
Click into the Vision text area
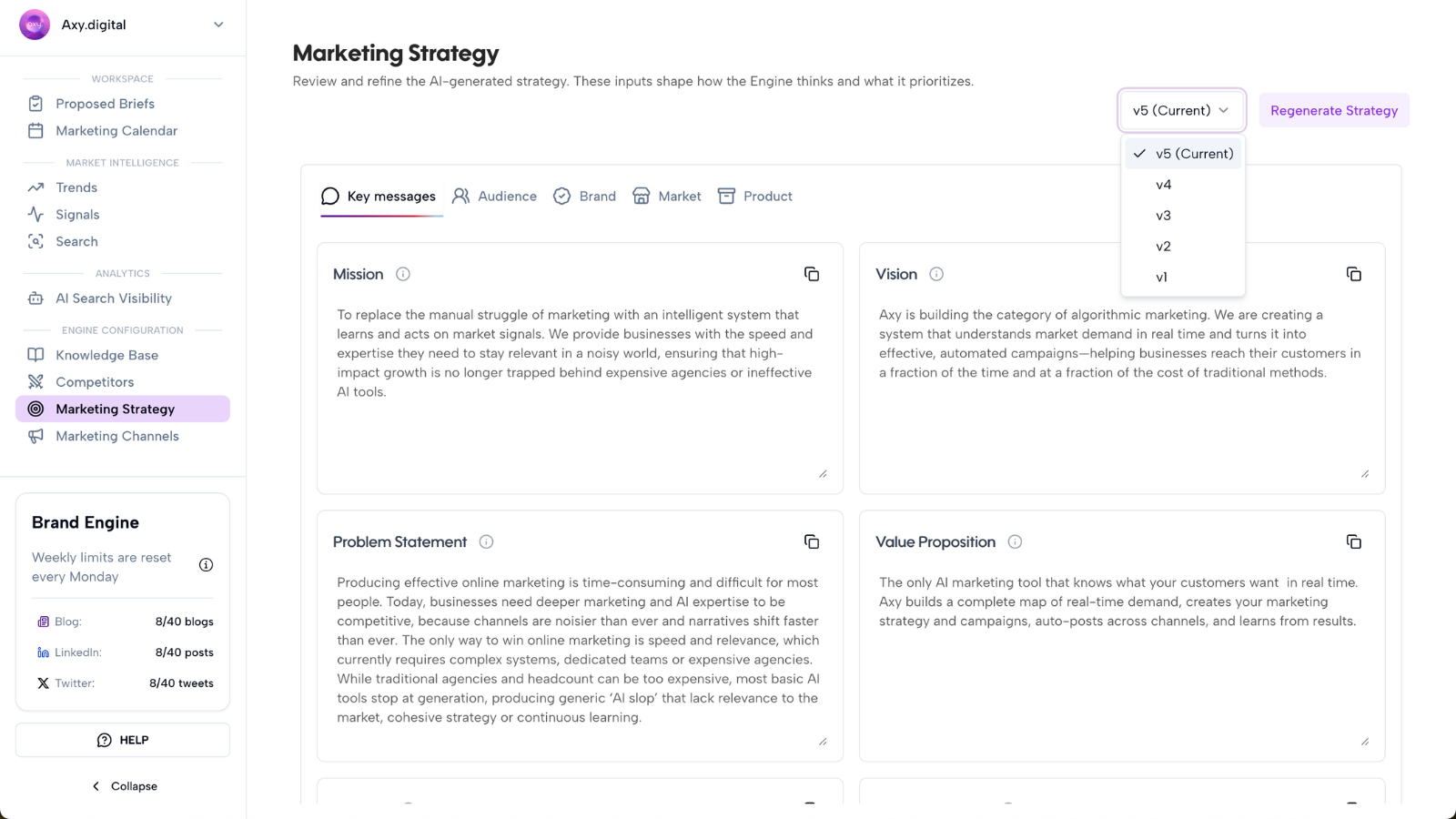1122,391
